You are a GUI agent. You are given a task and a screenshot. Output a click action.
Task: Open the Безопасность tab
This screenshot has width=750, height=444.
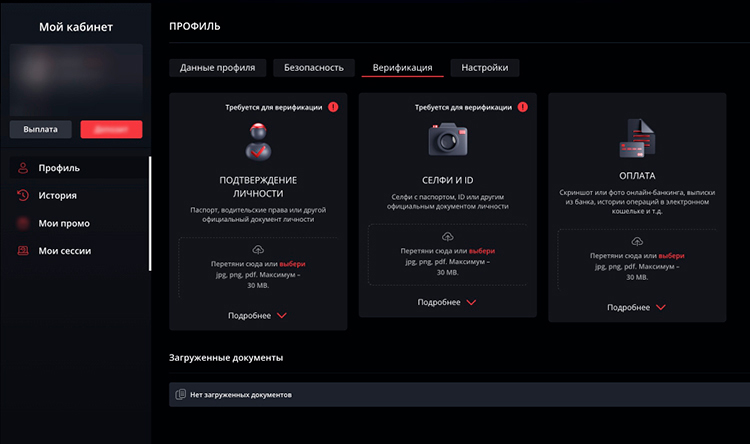click(x=314, y=68)
